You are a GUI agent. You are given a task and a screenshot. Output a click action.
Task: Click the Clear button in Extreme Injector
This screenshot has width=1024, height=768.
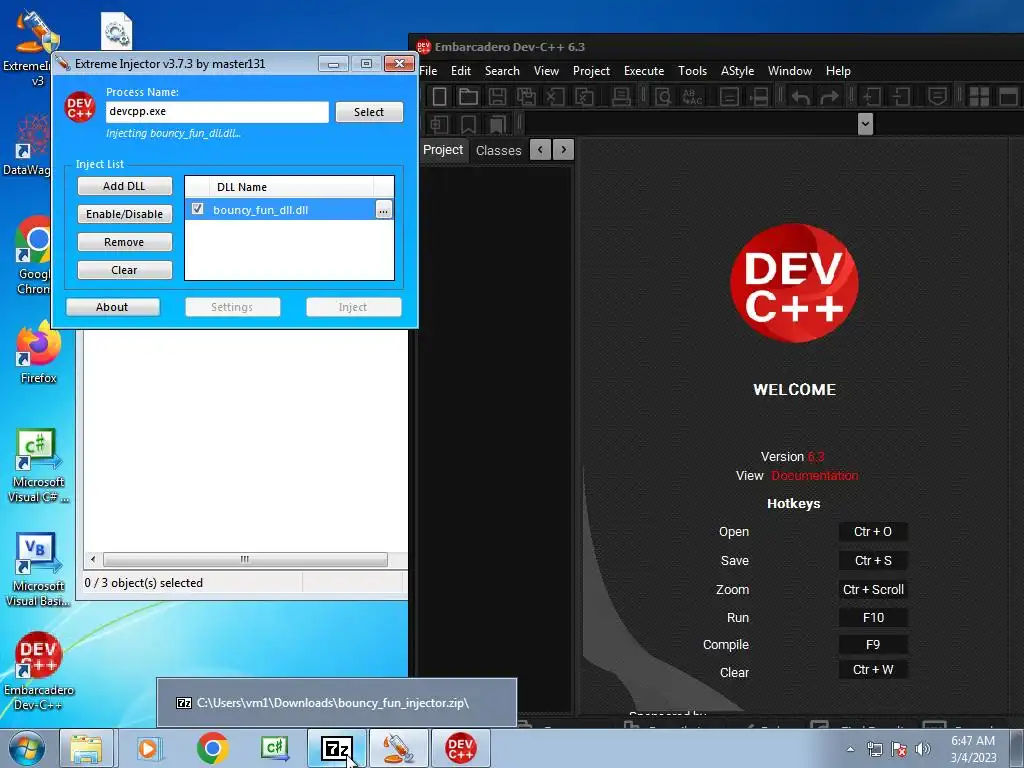point(125,270)
